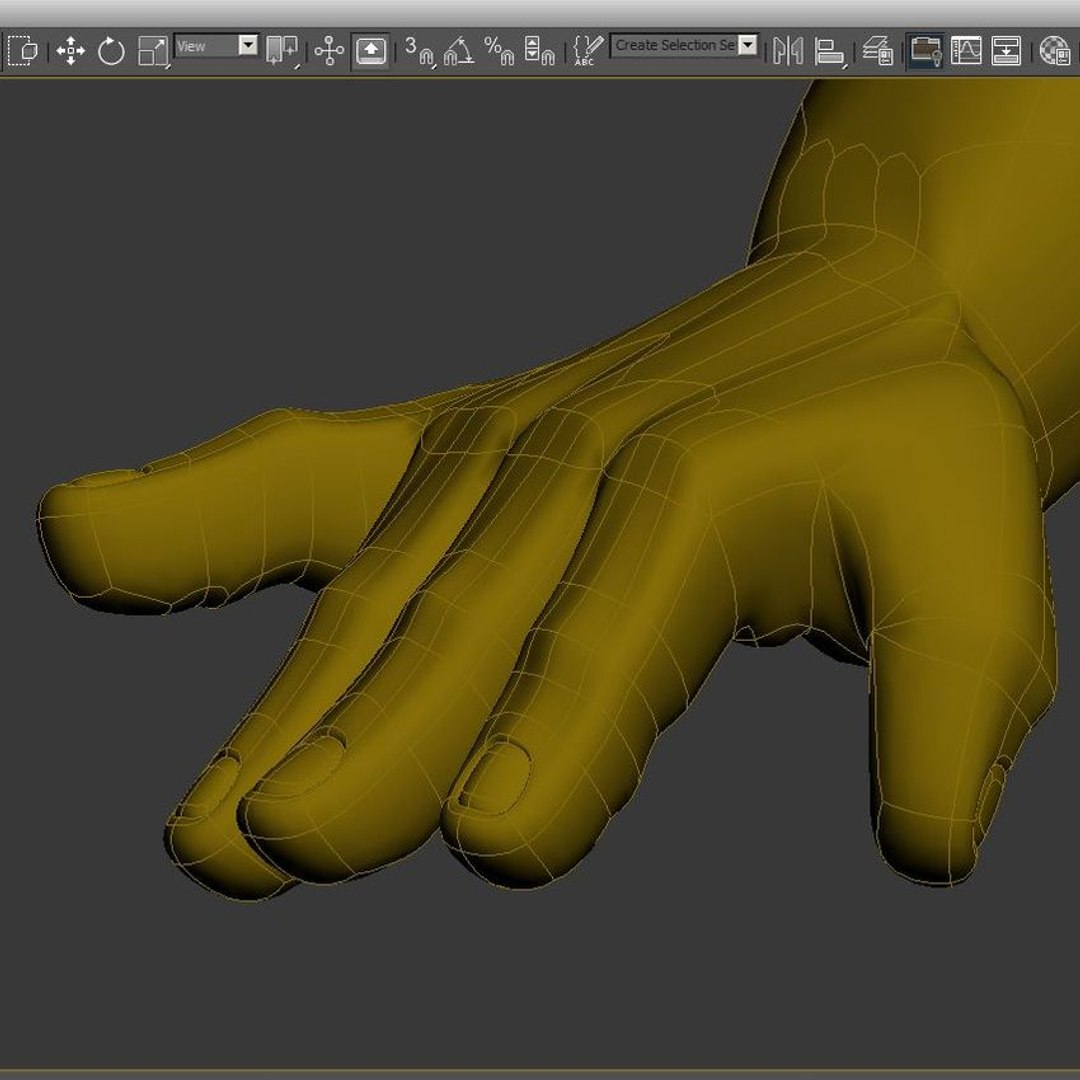Open the Schematic View
This screenshot has height=1080, width=1080.
click(x=1006, y=51)
